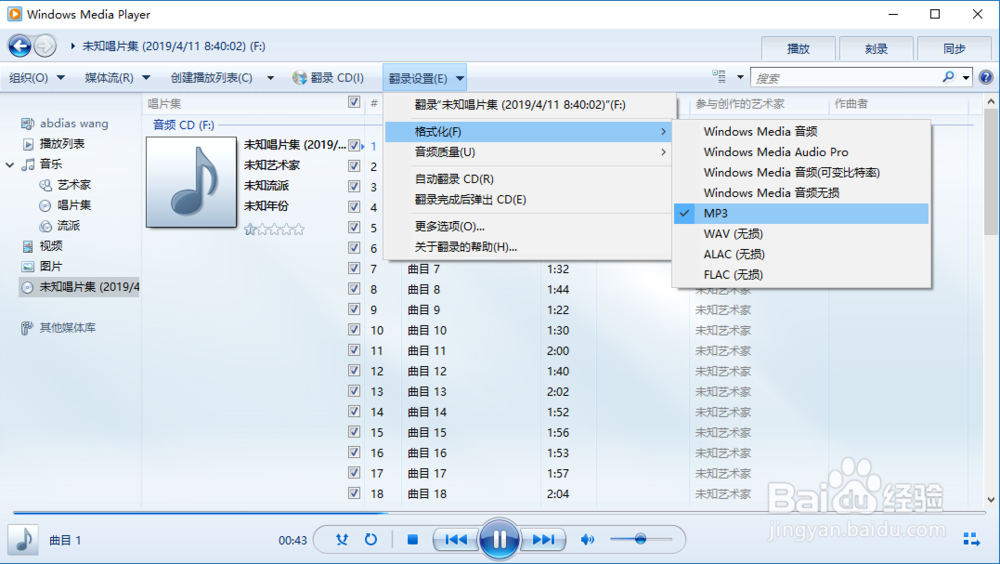
Task: Toggle 自动翻录 CD(R) option
Action: tap(528, 179)
